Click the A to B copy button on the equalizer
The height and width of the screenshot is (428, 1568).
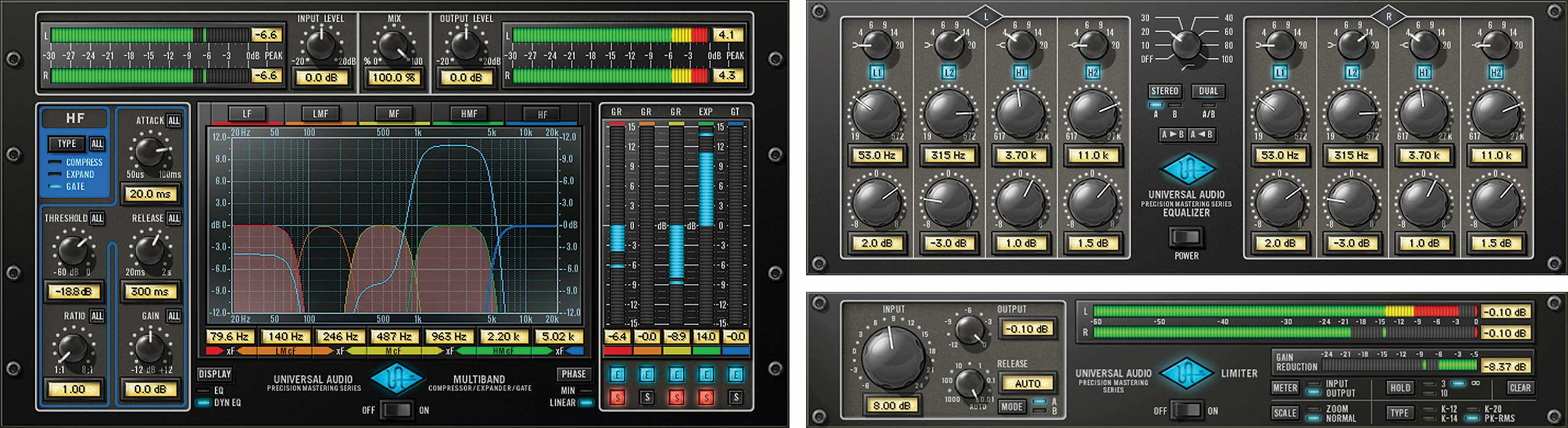click(x=1172, y=135)
